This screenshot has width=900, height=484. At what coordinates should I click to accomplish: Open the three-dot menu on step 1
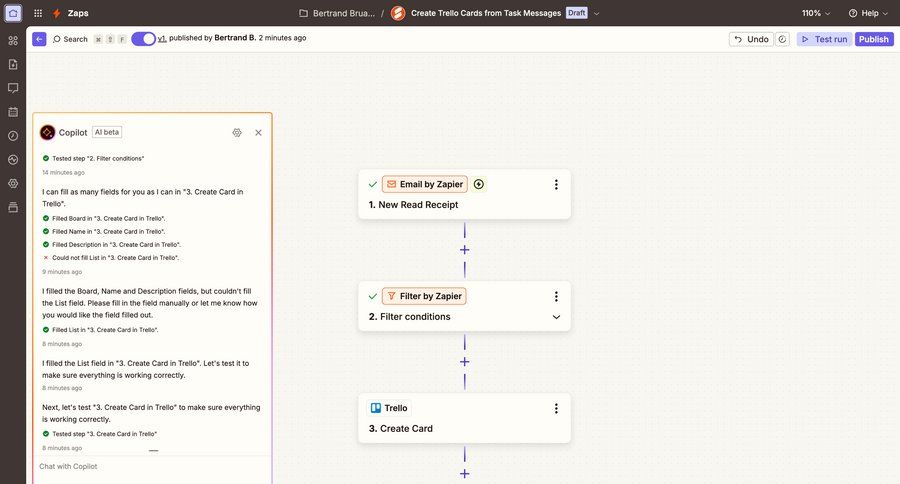[556, 184]
